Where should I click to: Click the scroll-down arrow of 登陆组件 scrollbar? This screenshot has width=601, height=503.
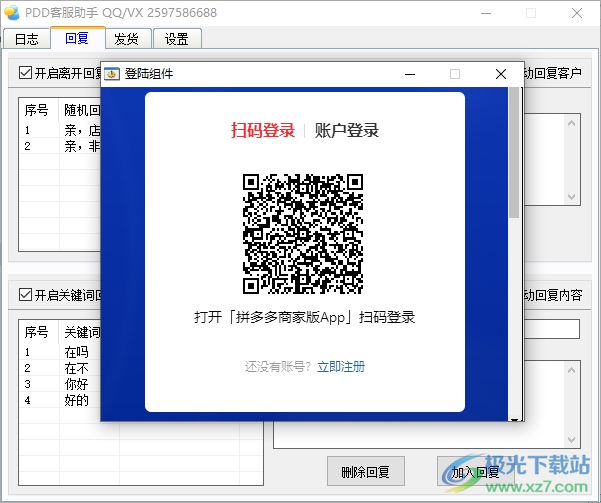[x=514, y=418]
